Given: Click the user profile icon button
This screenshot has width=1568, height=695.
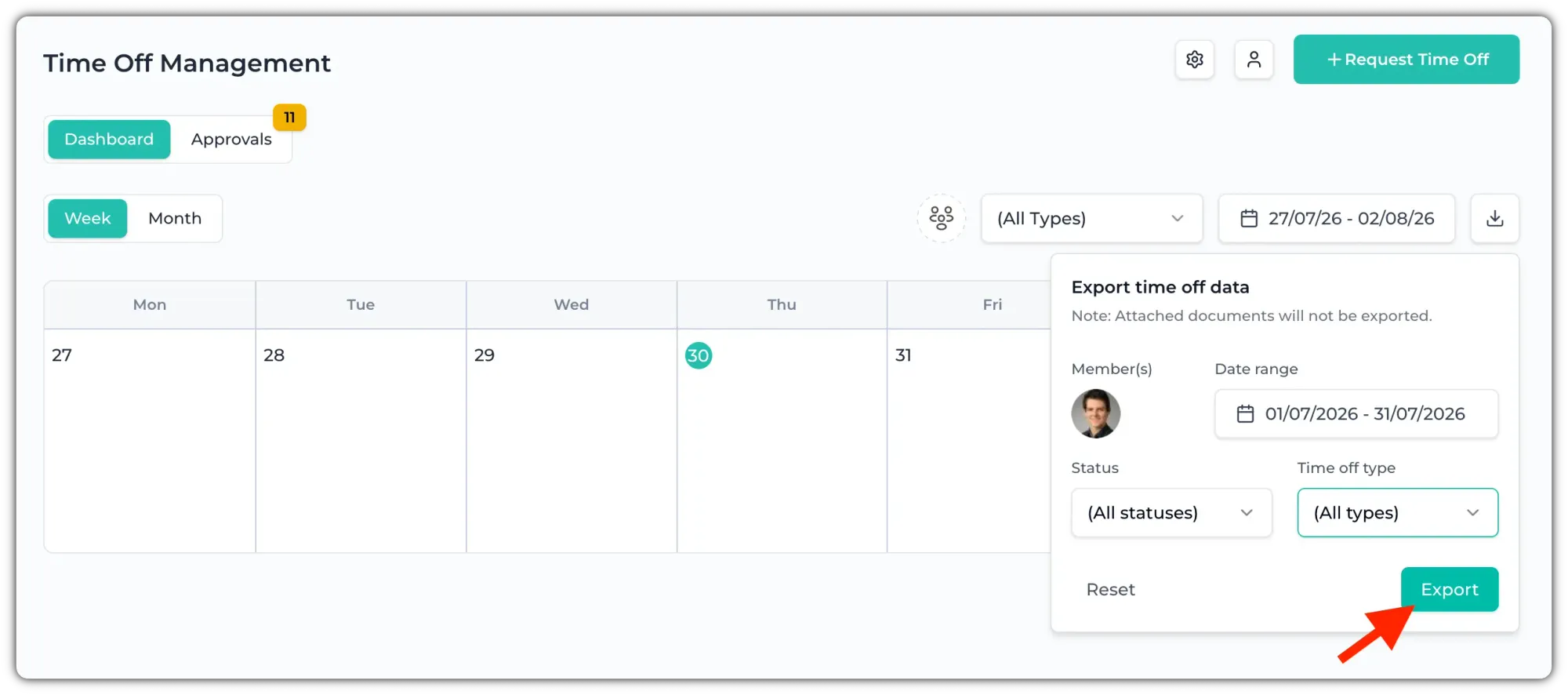Looking at the screenshot, I should [1254, 60].
